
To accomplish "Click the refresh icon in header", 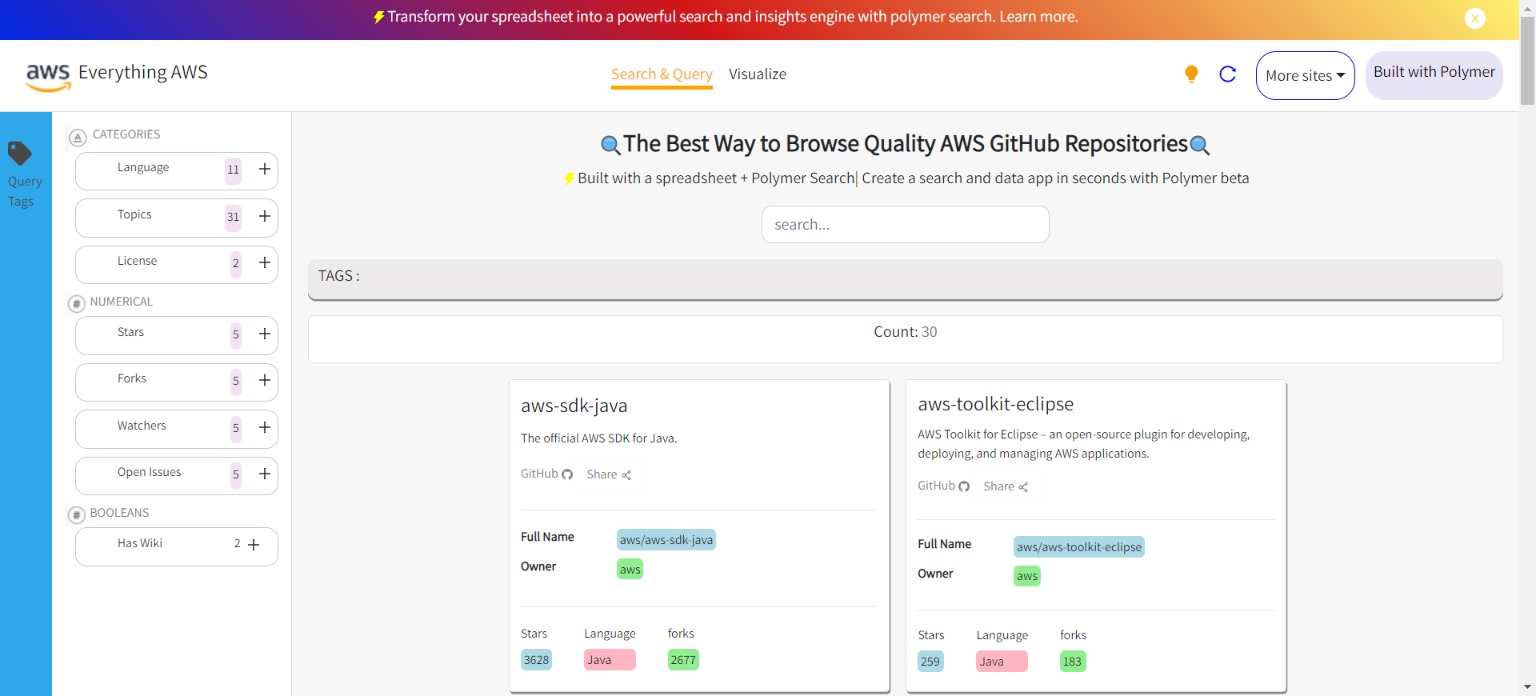I will 1228,74.
